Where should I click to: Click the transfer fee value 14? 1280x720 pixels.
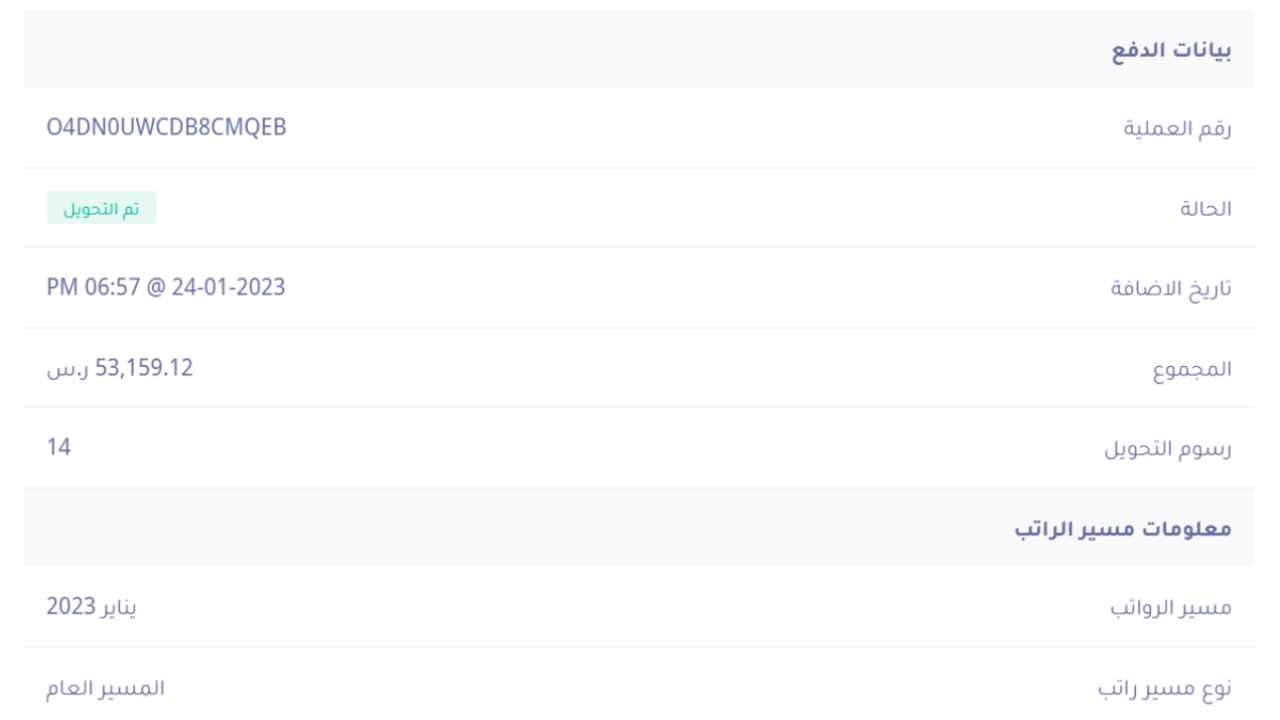click(x=59, y=447)
